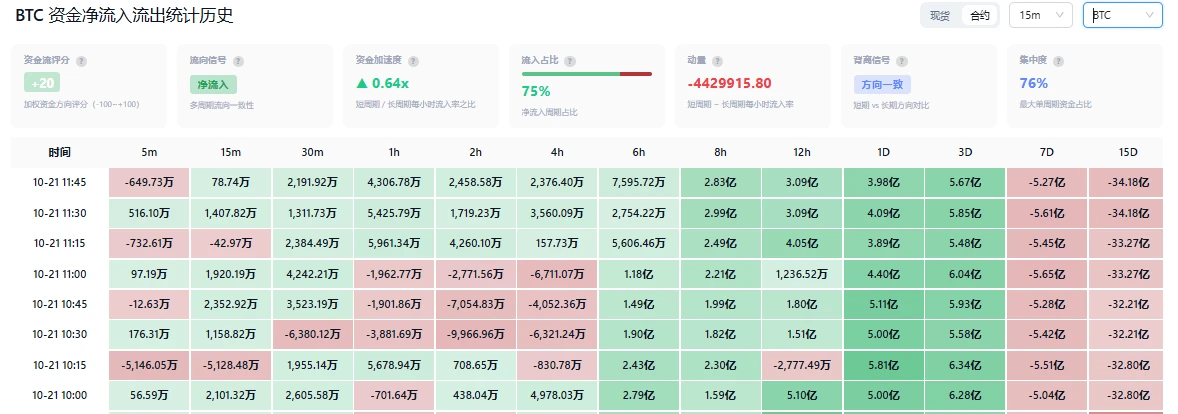
Task: Click the -9,966.96万 cell
Action: point(476,334)
